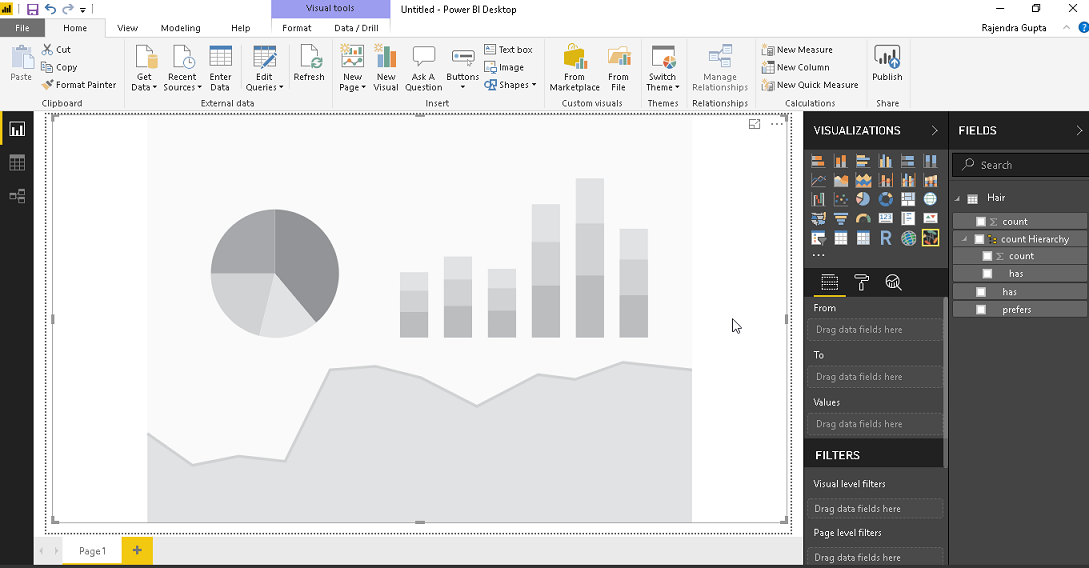1089x568 pixels.
Task: Switch to Data view in left sidebar
Action: 17,162
